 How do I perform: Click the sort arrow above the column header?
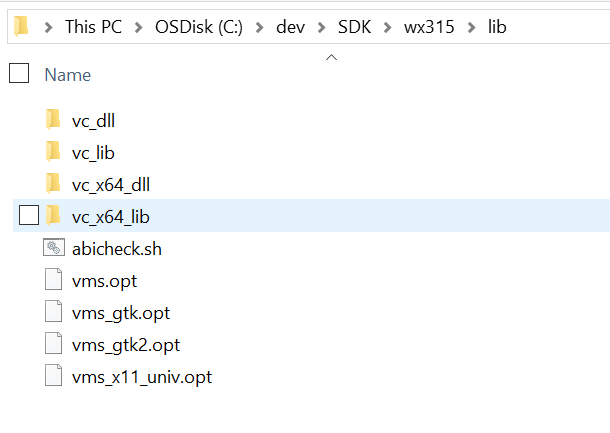tap(331, 58)
